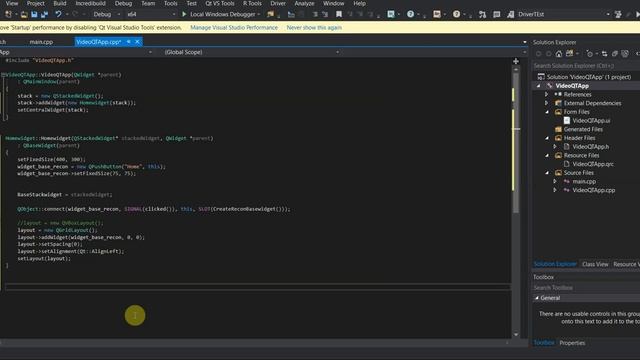Screen dimensions: 640x360
Task: Click the Search Solution Explorer field
Action: coord(586,66)
